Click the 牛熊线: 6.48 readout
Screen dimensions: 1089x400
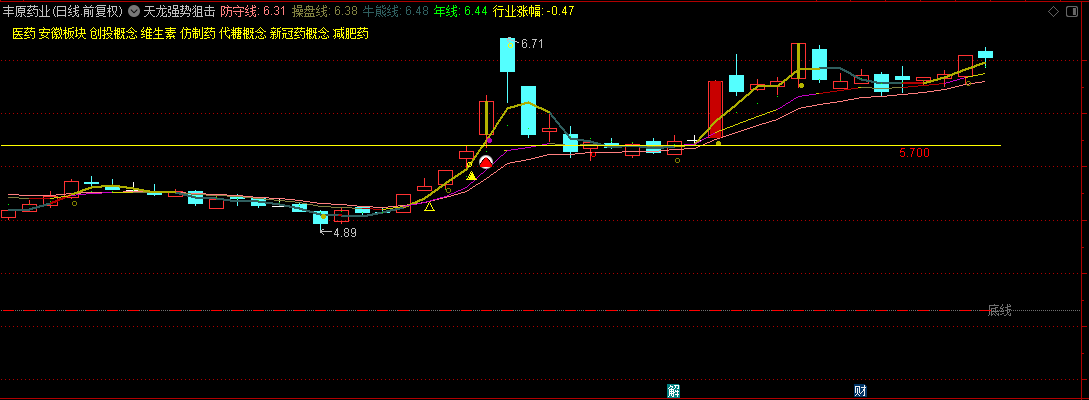[x=396, y=11]
